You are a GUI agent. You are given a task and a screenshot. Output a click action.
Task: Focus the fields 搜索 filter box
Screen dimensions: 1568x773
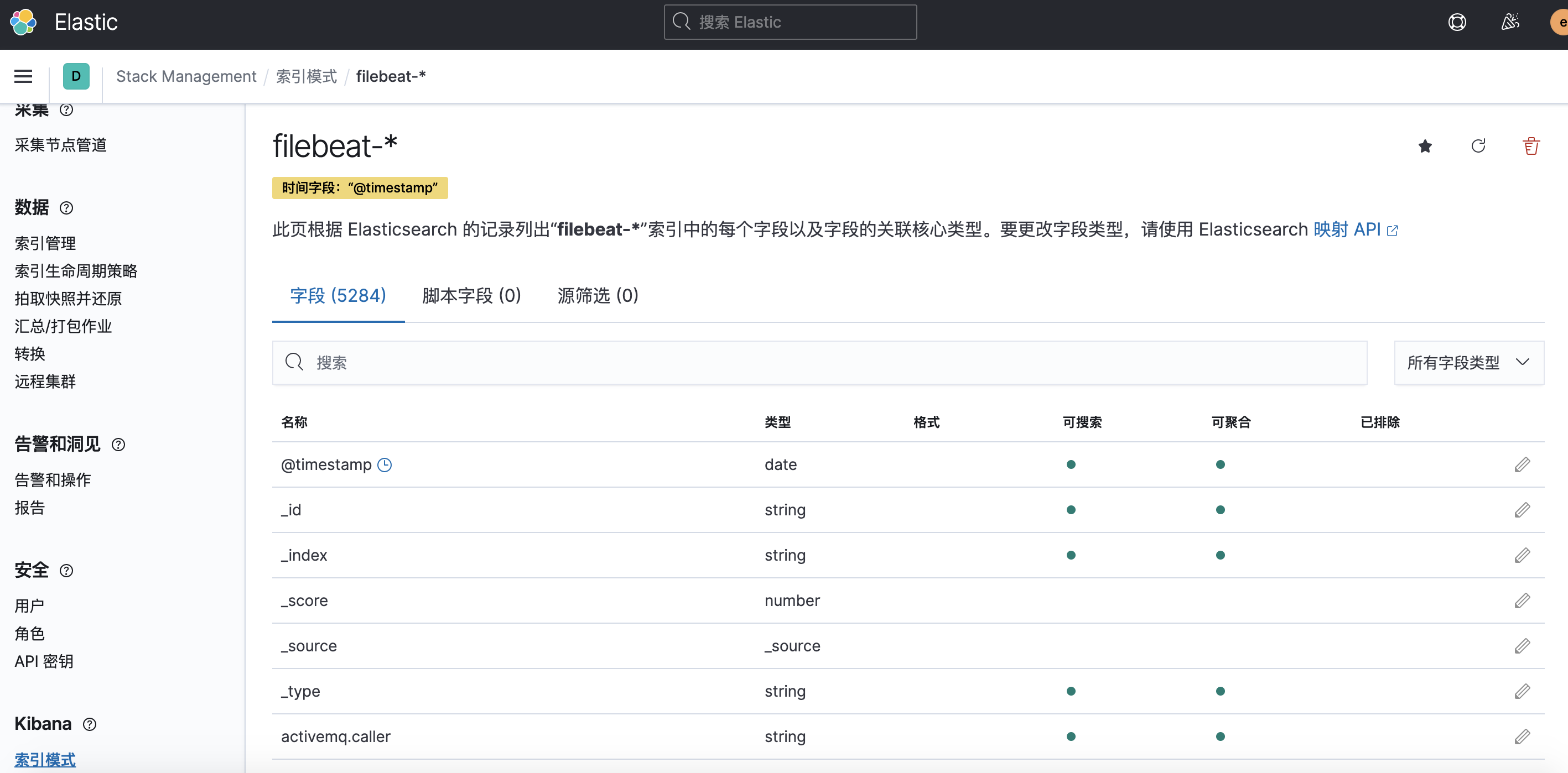[819, 363]
